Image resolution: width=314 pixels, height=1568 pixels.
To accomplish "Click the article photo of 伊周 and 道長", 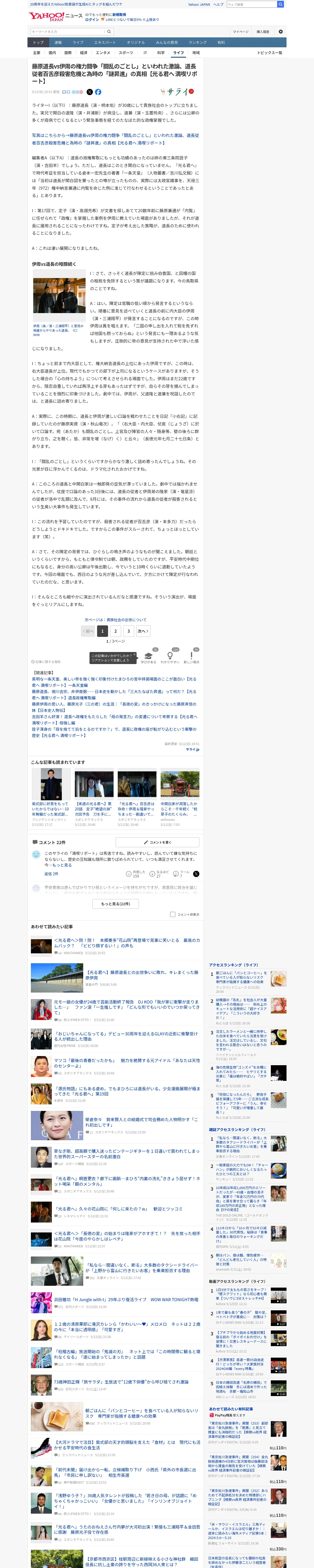I will click(x=59, y=296).
